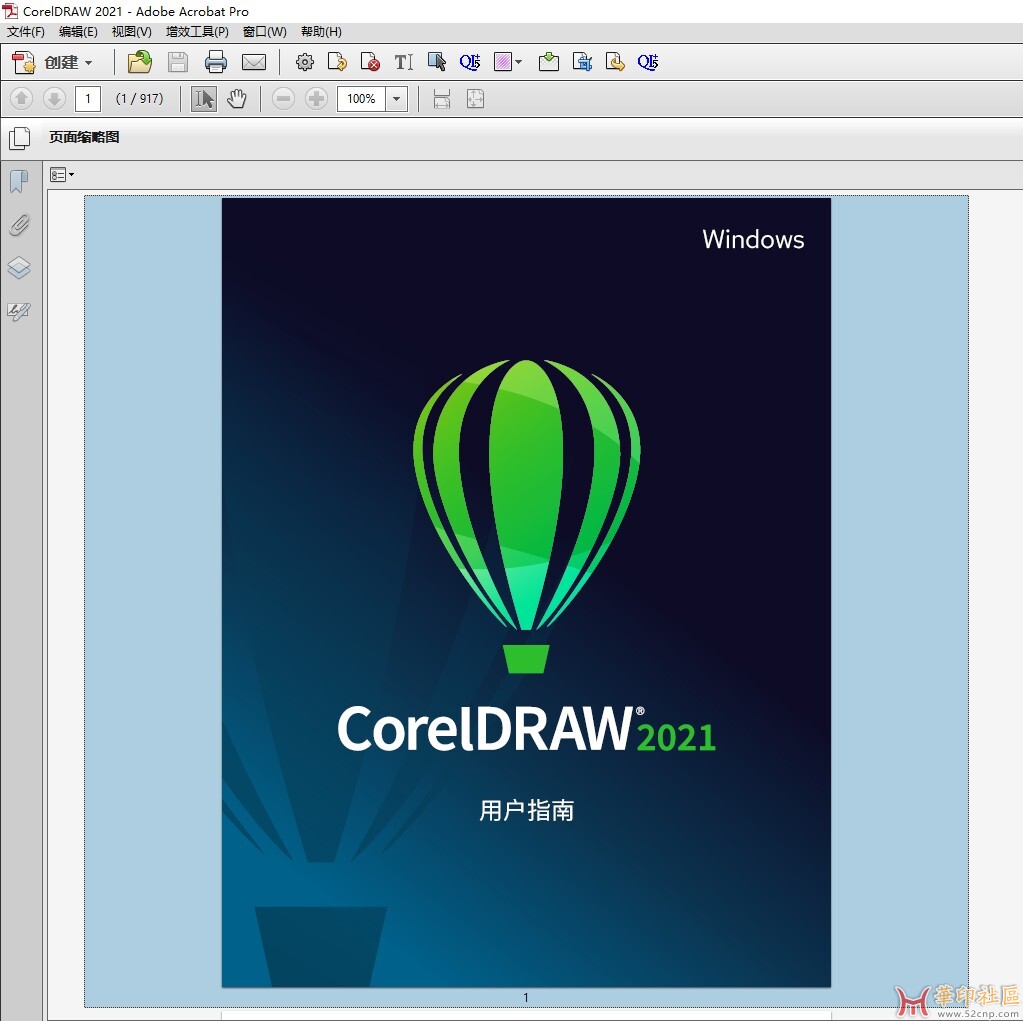Screen dimensions: 1023x1021
Task: Click the crop pages icon
Action: click(x=582, y=62)
